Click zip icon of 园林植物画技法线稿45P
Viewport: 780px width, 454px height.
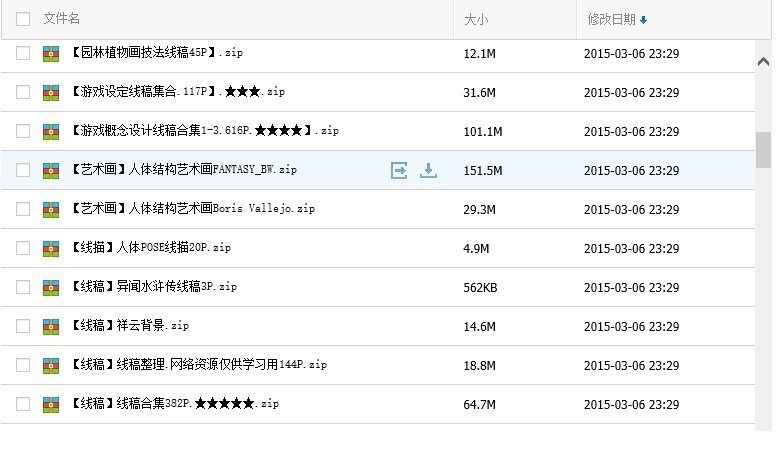51,53
